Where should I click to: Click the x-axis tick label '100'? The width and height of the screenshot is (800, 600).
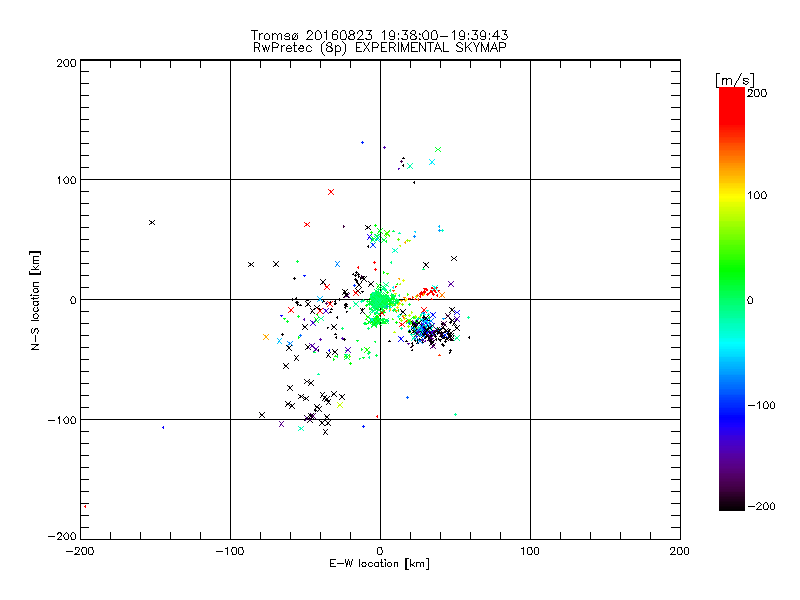(530, 551)
